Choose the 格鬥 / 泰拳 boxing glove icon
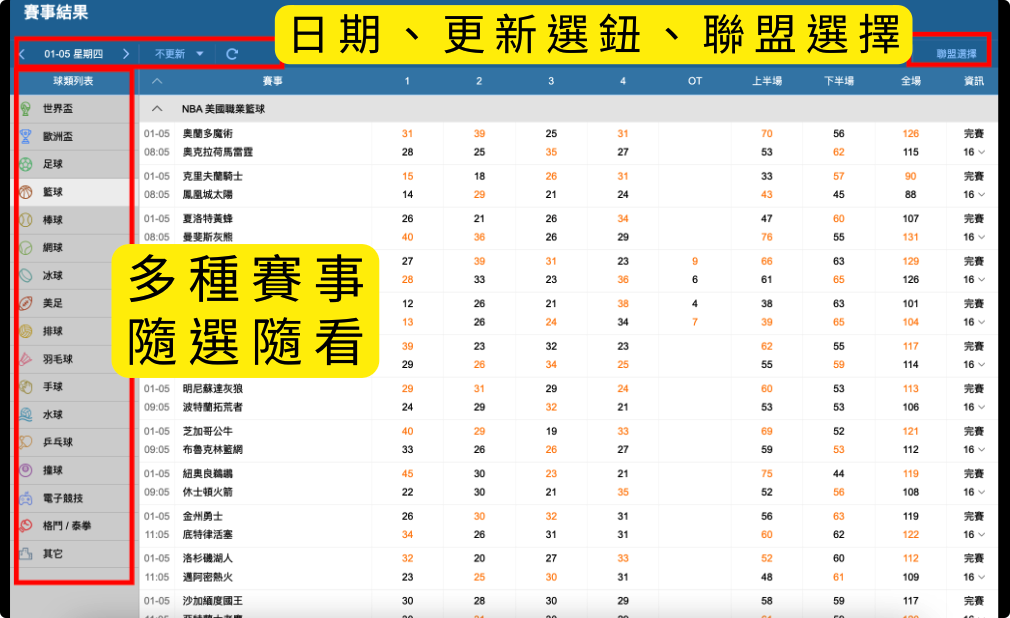1010x618 pixels. coord(25,526)
